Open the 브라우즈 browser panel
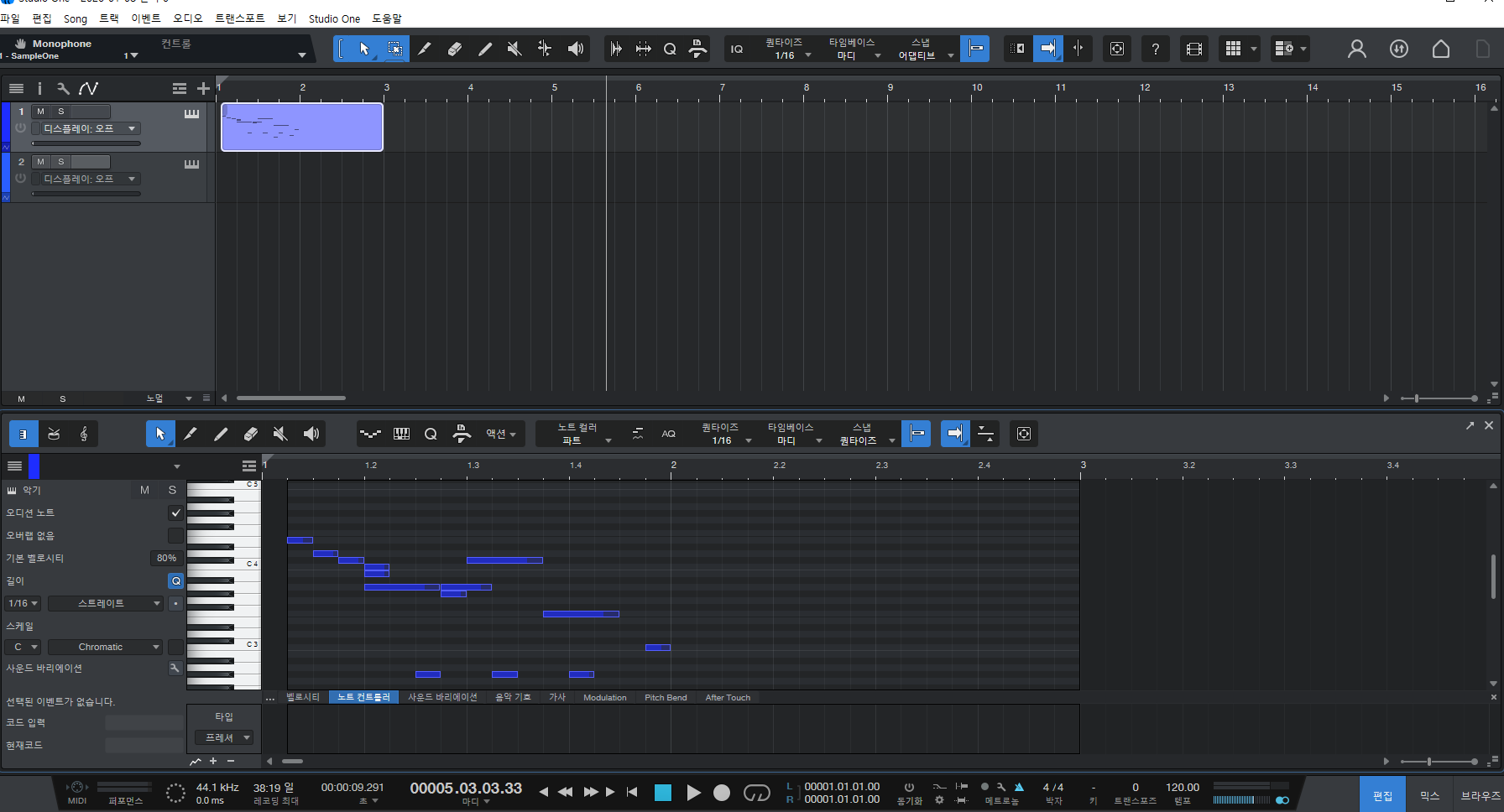The width and height of the screenshot is (1504, 812). [x=1480, y=795]
